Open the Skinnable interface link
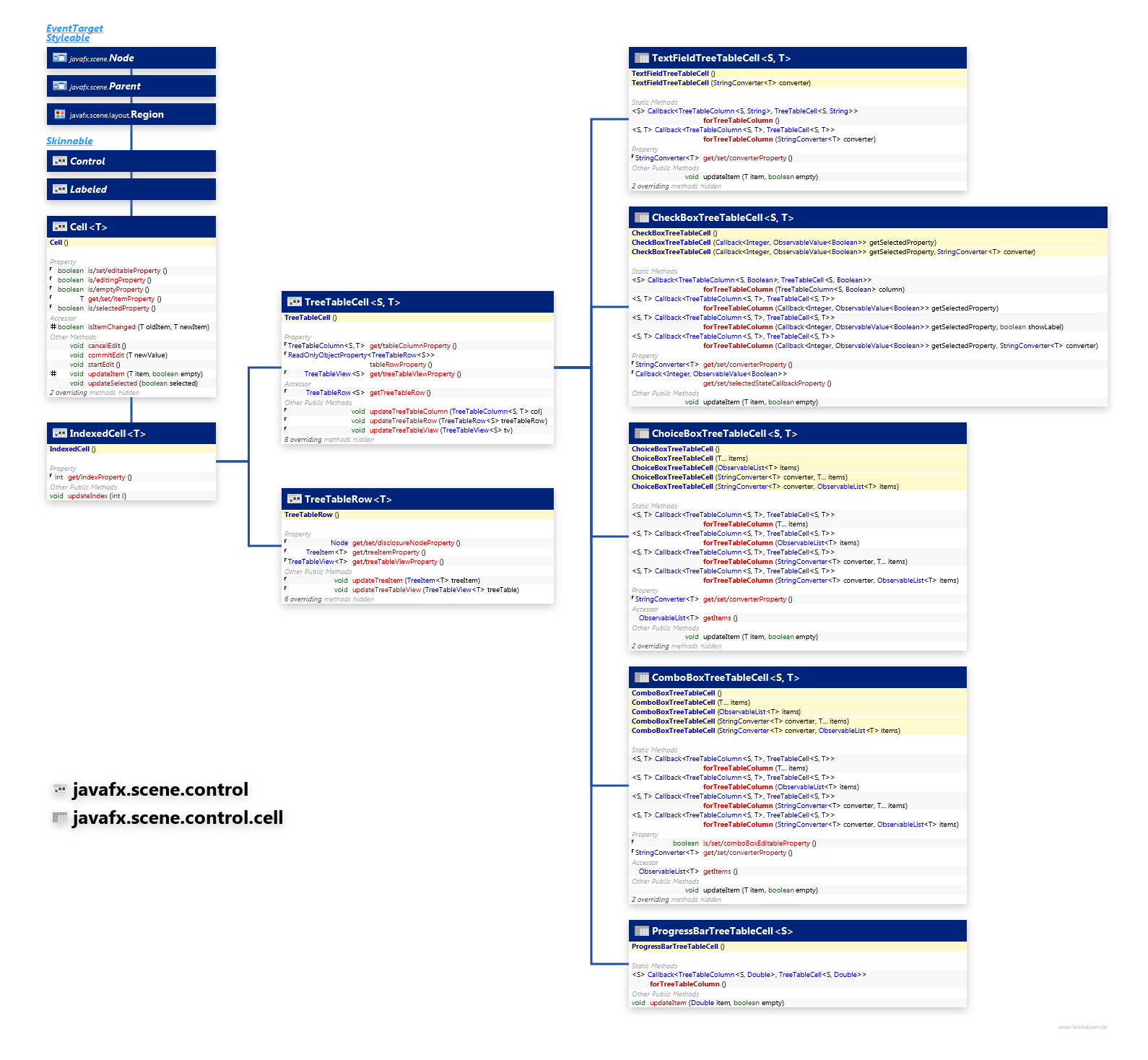1148x1060 pixels. click(69, 141)
